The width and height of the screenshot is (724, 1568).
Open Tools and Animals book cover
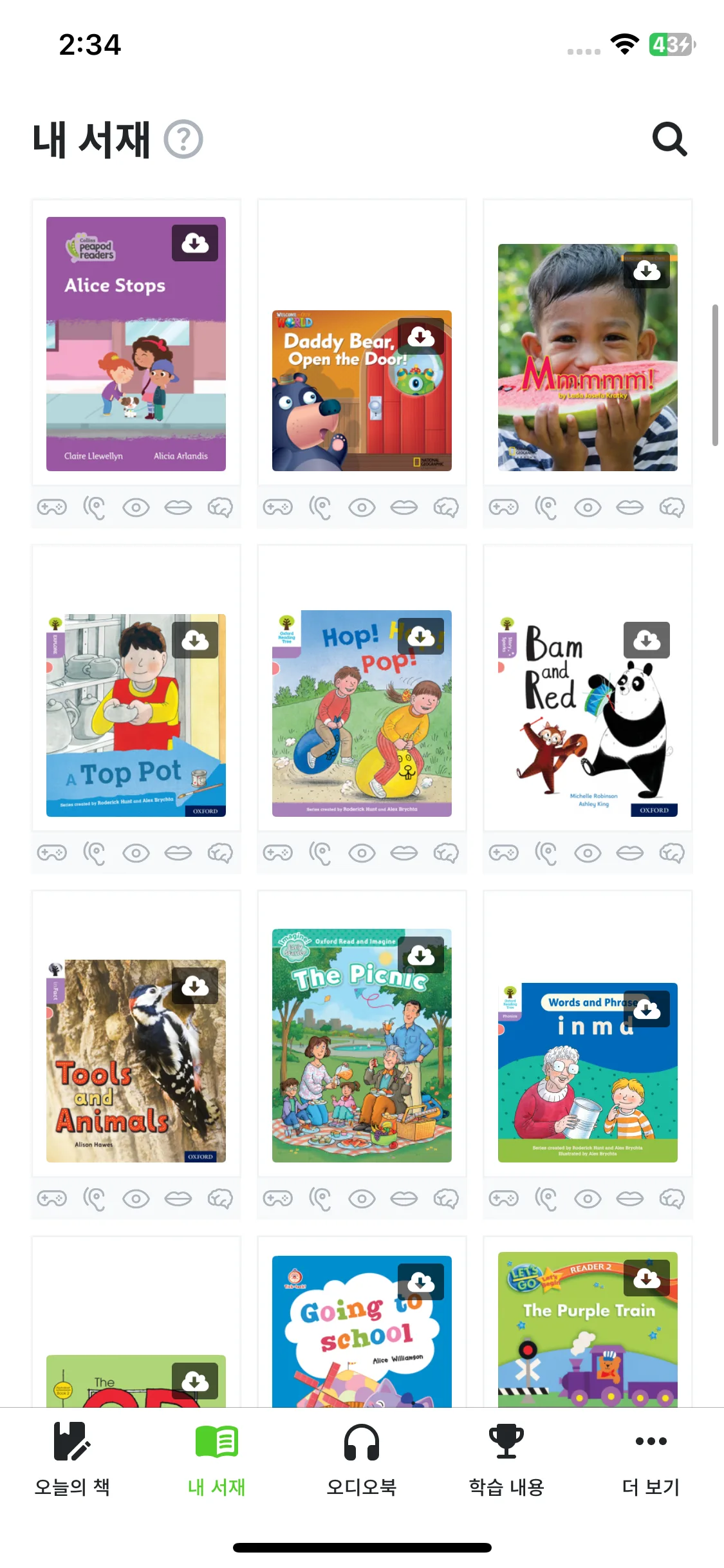click(x=136, y=1061)
